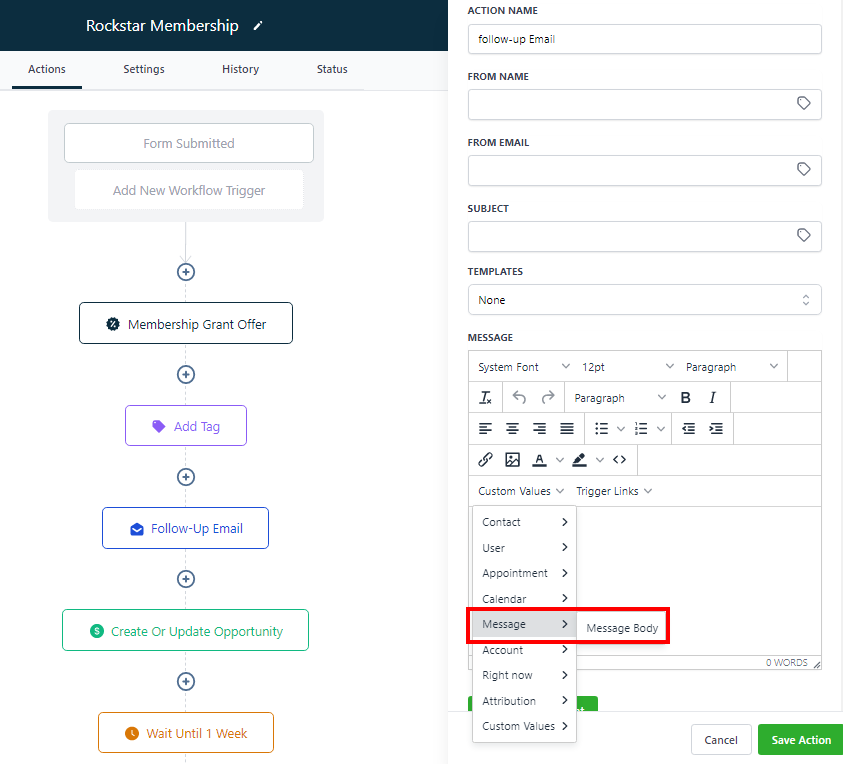Insert a link with the link icon
The height and width of the screenshot is (764, 843).
click(485, 460)
